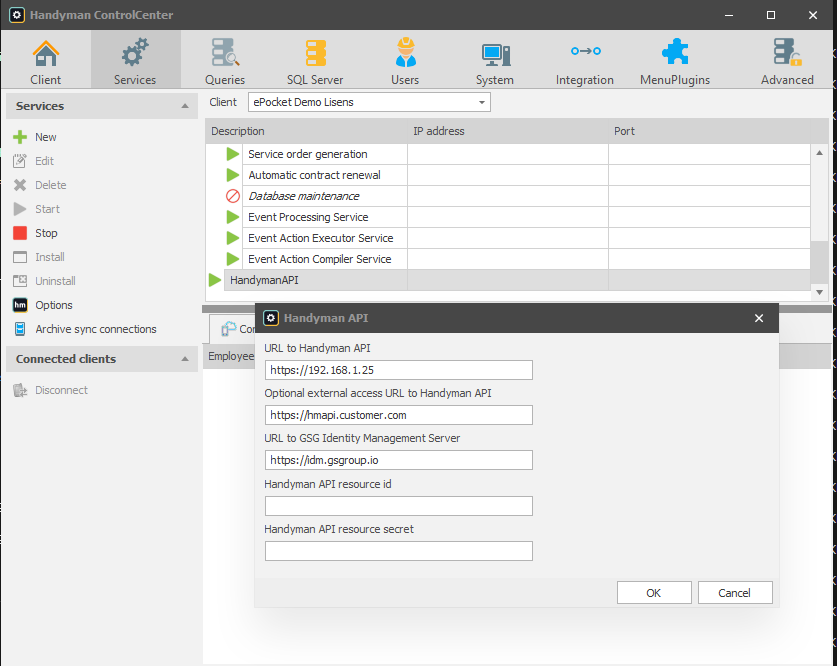Click the Uninstall service icon

(20, 281)
